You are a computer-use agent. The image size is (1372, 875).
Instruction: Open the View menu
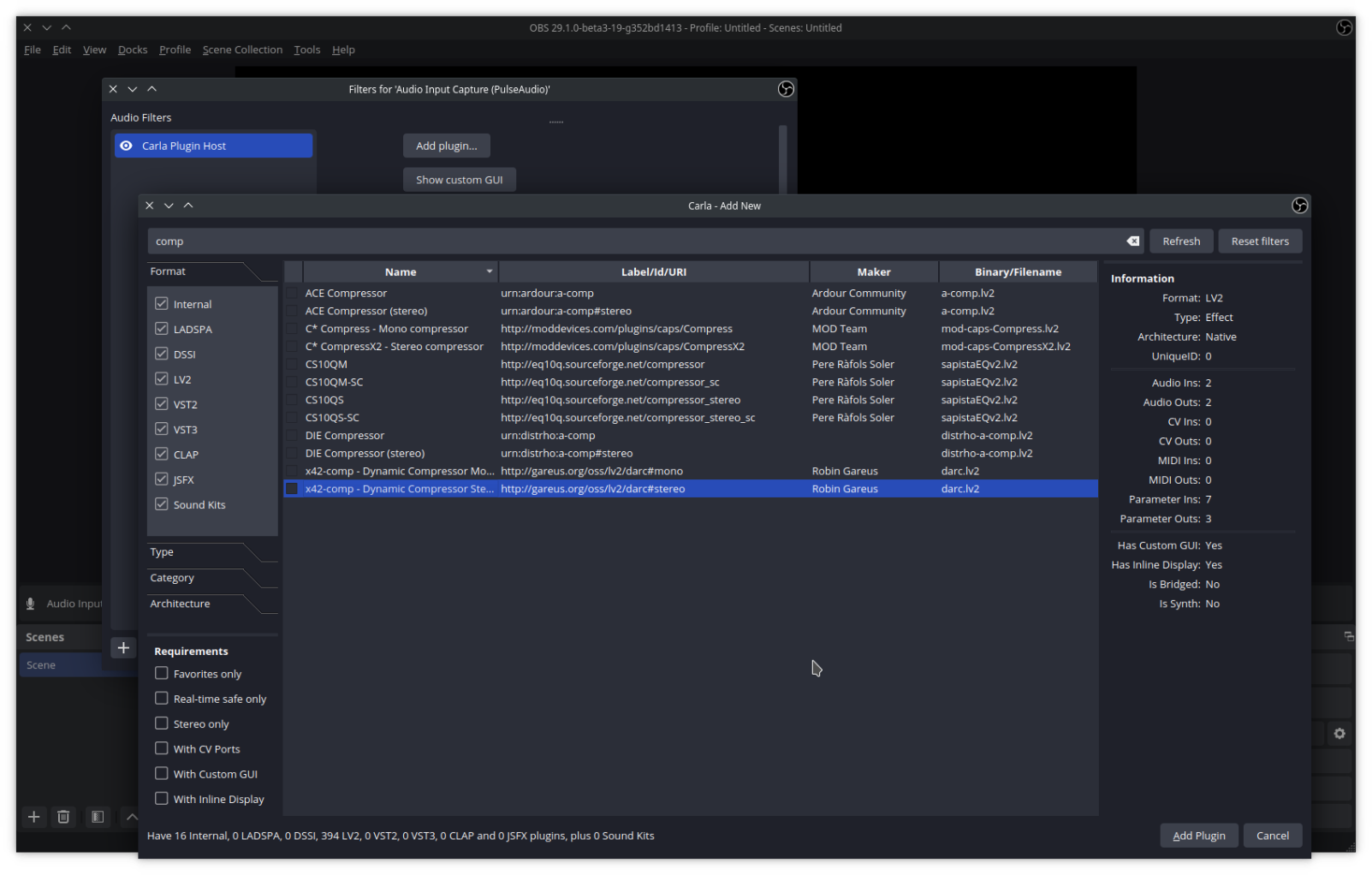pos(94,50)
